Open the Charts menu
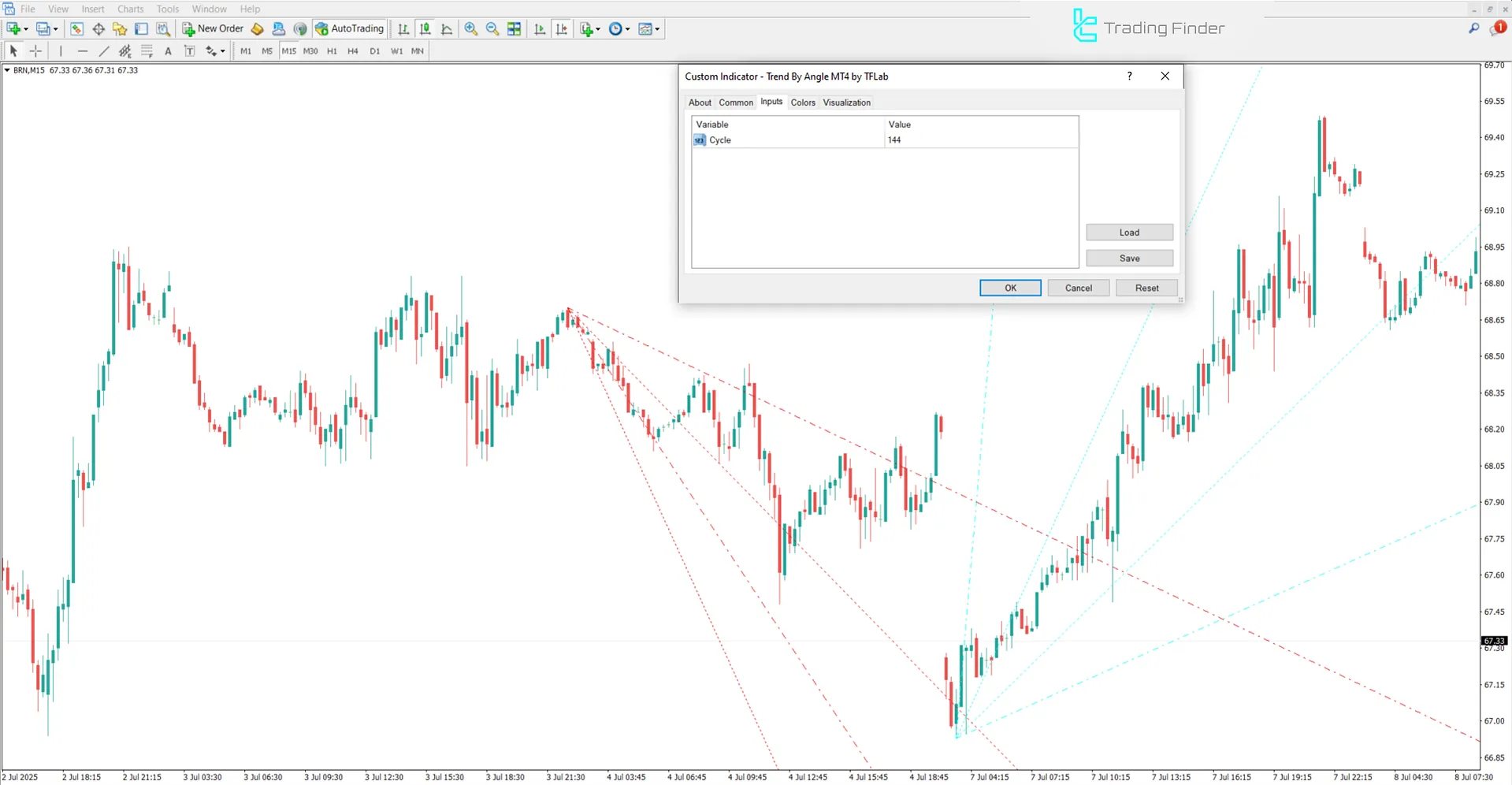The width and height of the screenshot is (1512, 785). click(129, 9)
